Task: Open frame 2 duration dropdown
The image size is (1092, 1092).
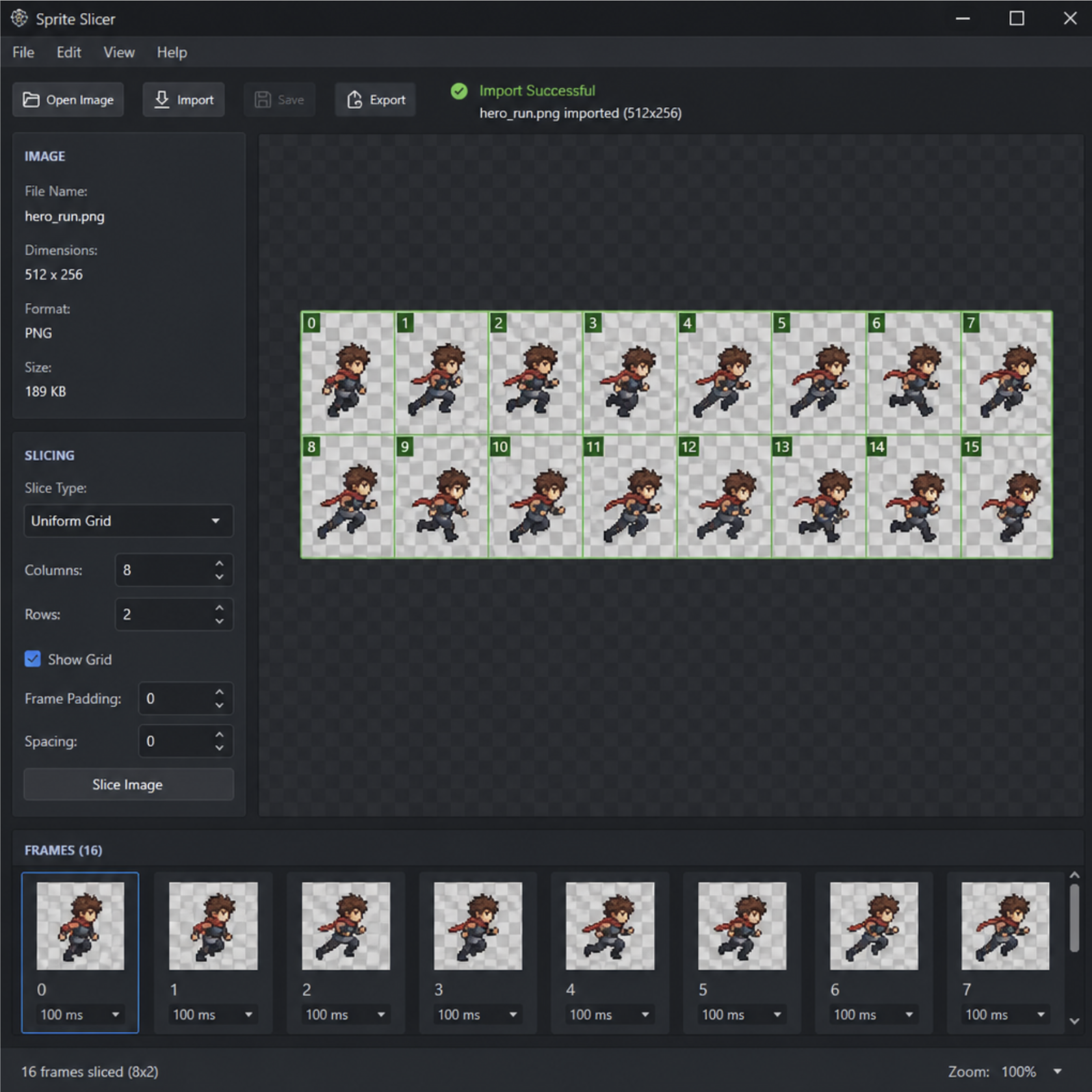Action: click(345, 1015)
